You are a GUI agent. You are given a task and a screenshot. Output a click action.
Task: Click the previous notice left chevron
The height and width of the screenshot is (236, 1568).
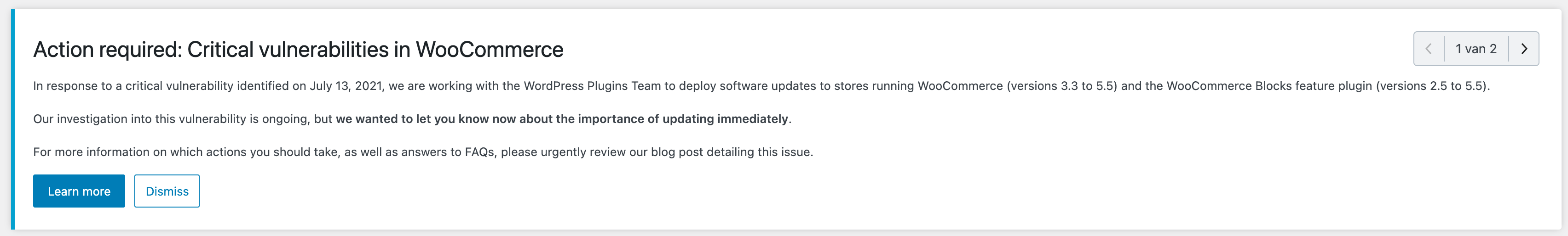[1429, 49]
